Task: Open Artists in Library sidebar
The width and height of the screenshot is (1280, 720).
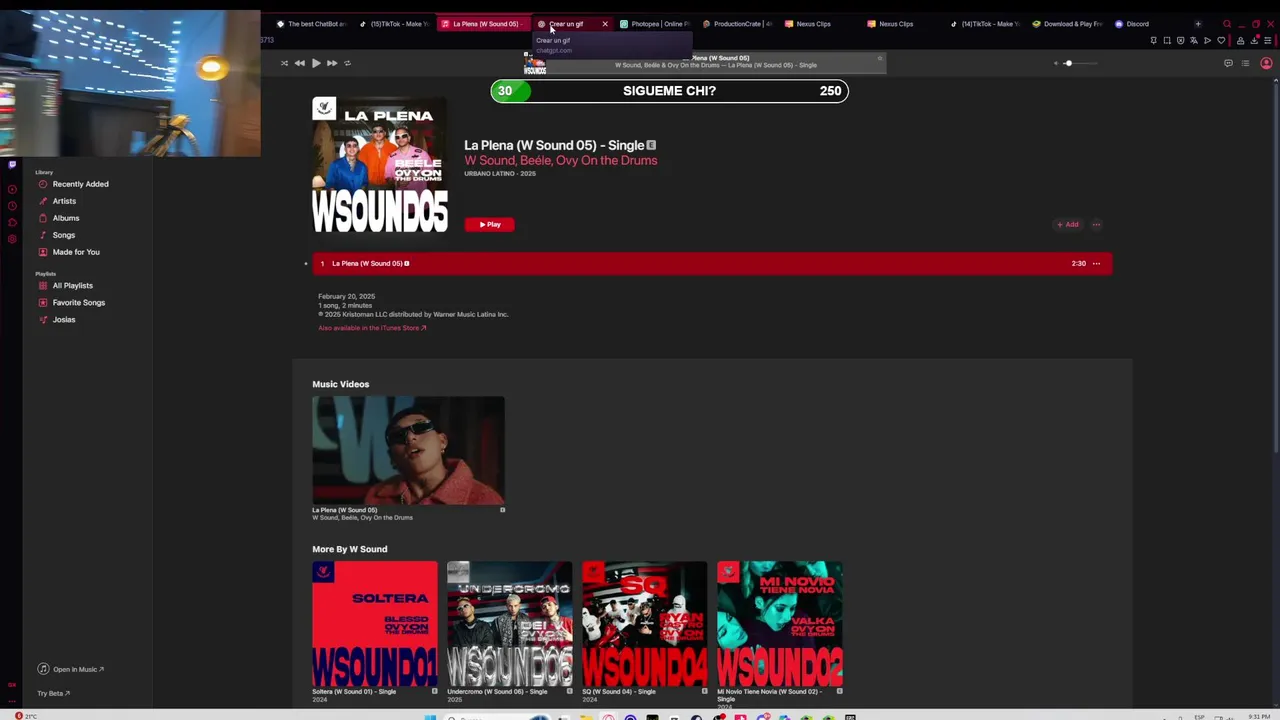Action: tap(64, 201)
